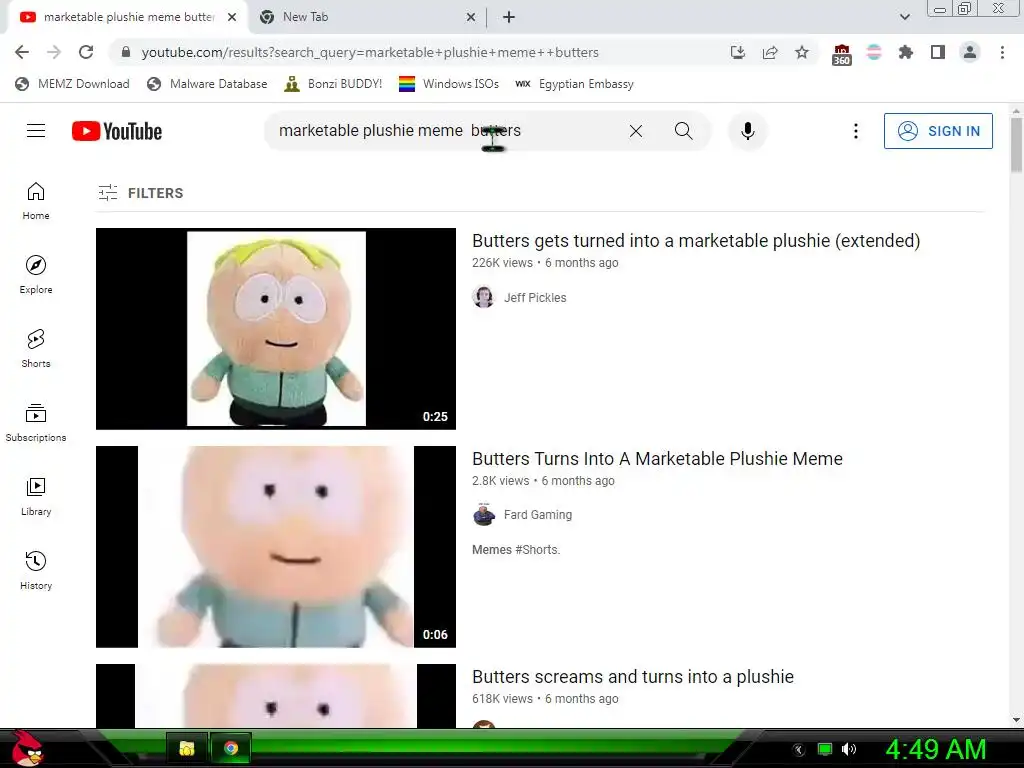This screenshot has width=1024, height=768.
Task: Visit Fard Gaming channel name
Action: (x=537, y=515)
